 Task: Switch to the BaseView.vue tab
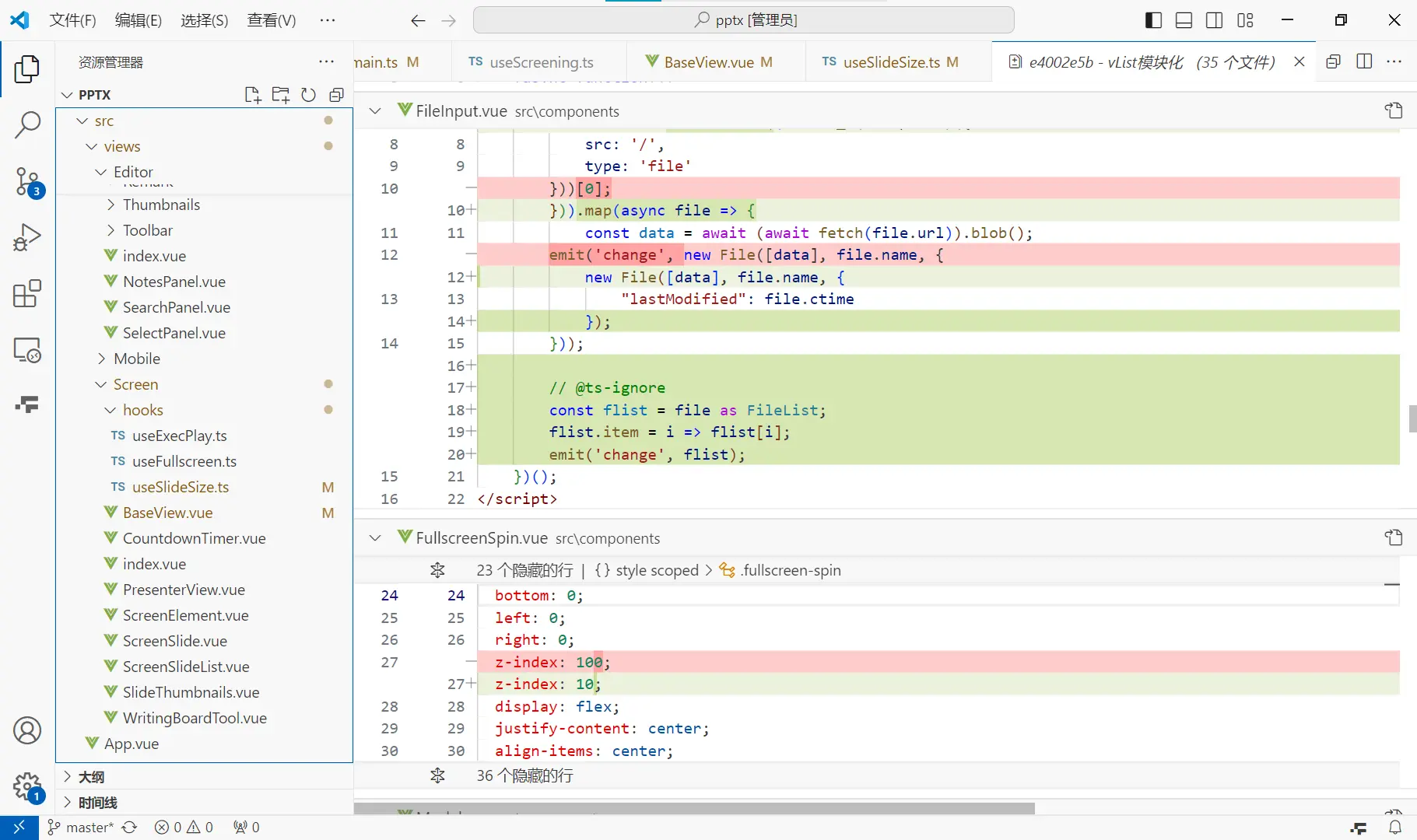click(x=716, y=62)
